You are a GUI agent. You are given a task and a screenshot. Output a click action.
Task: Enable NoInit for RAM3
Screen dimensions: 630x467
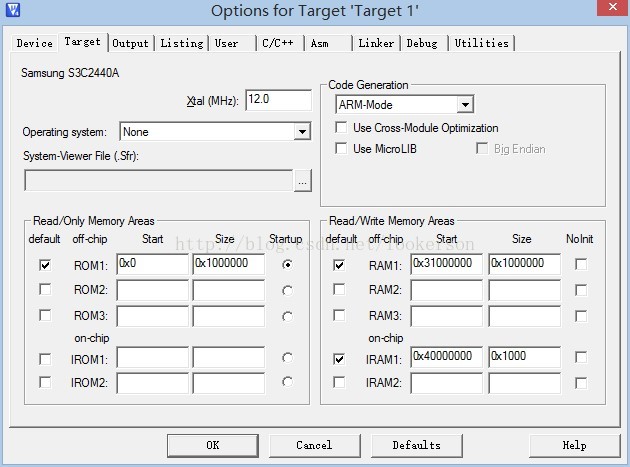tap(581, 316)
